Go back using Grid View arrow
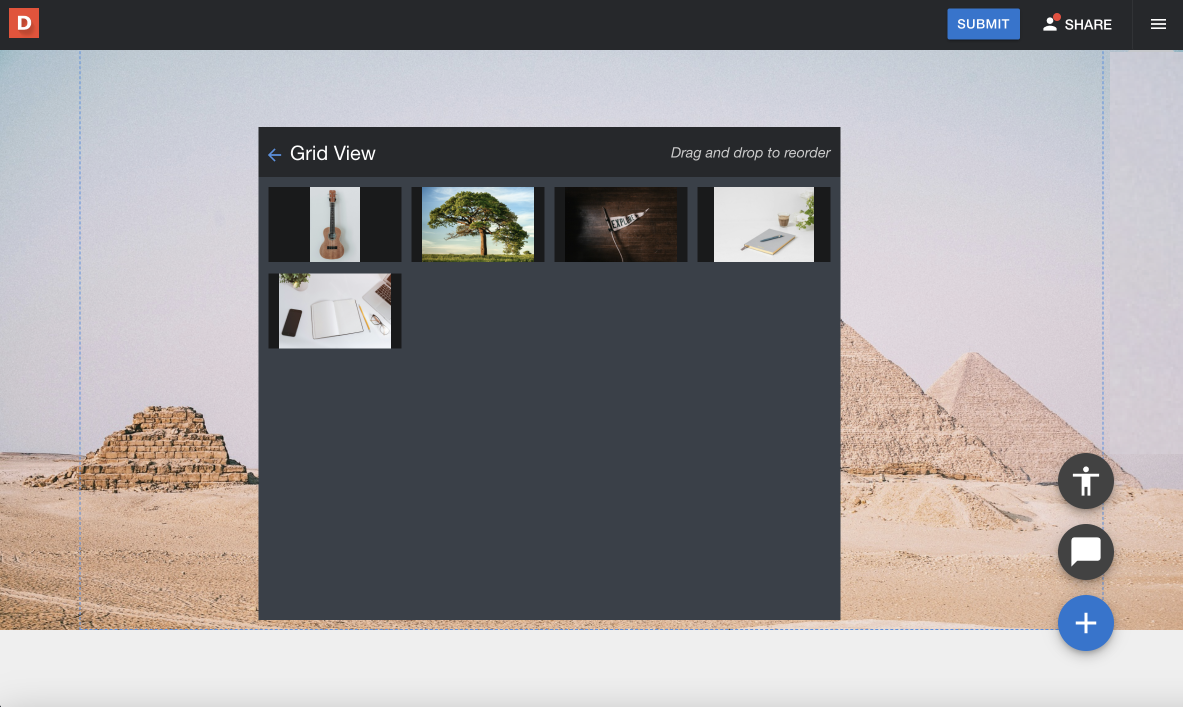 click(275, 155)
